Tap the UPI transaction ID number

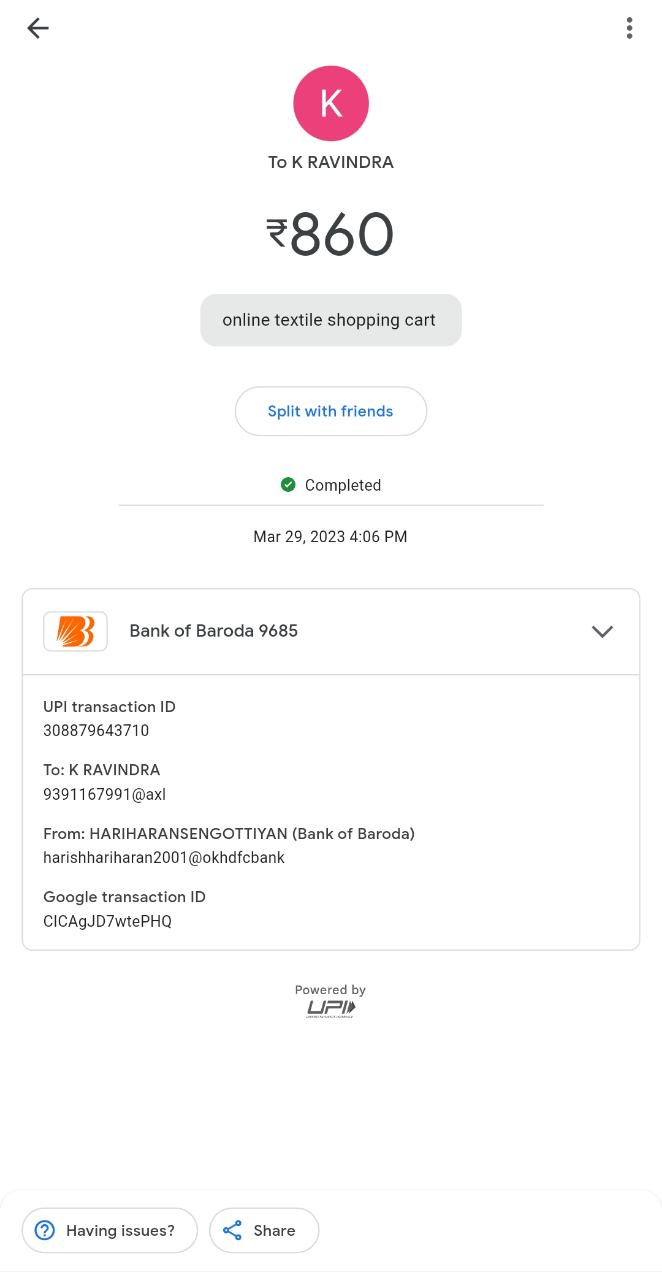pos(96,731)
